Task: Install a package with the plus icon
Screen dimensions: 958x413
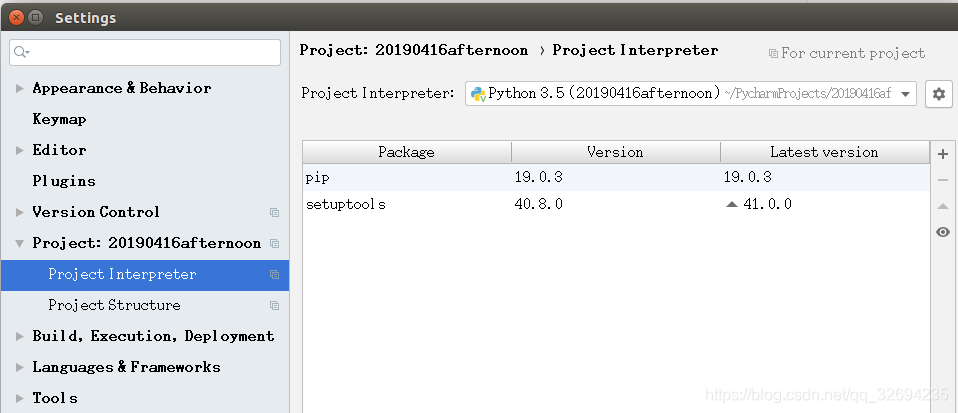Action: pos(943,154)
